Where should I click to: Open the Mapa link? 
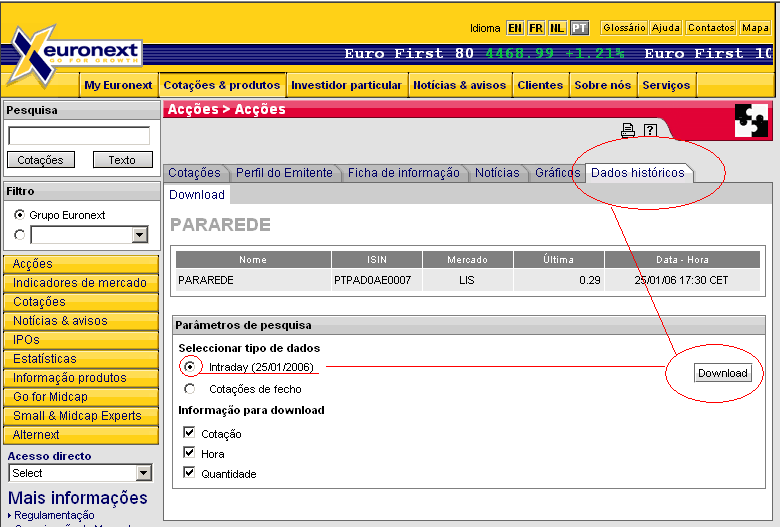click(755, 28)
